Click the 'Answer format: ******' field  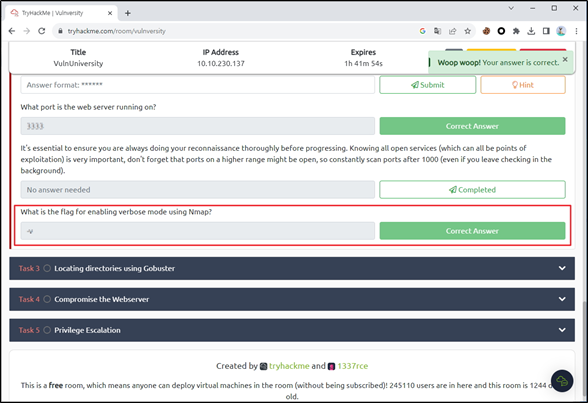click(198, 85)
